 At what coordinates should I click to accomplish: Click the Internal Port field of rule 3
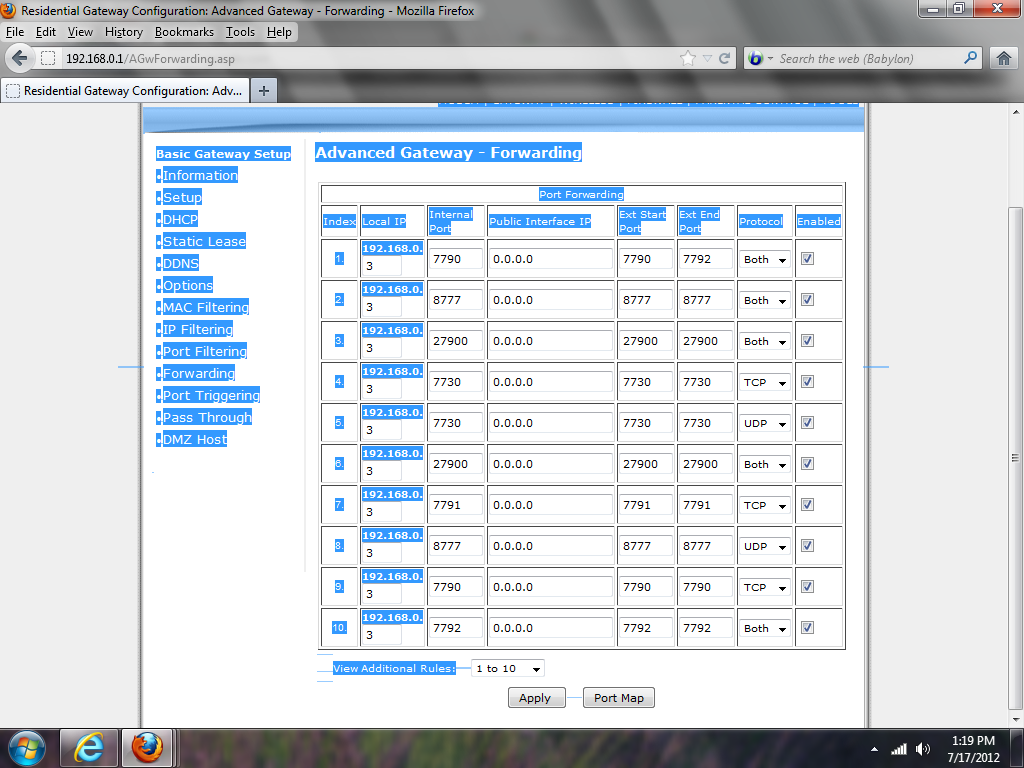click(456, 341)
